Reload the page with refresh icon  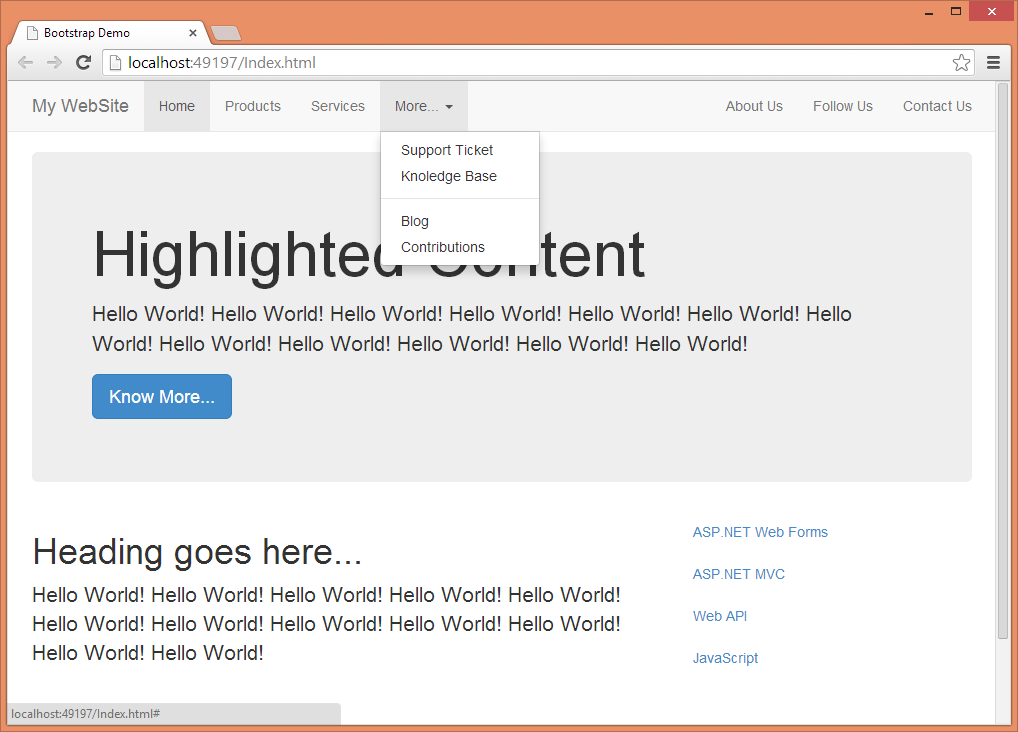pos(84,63)
